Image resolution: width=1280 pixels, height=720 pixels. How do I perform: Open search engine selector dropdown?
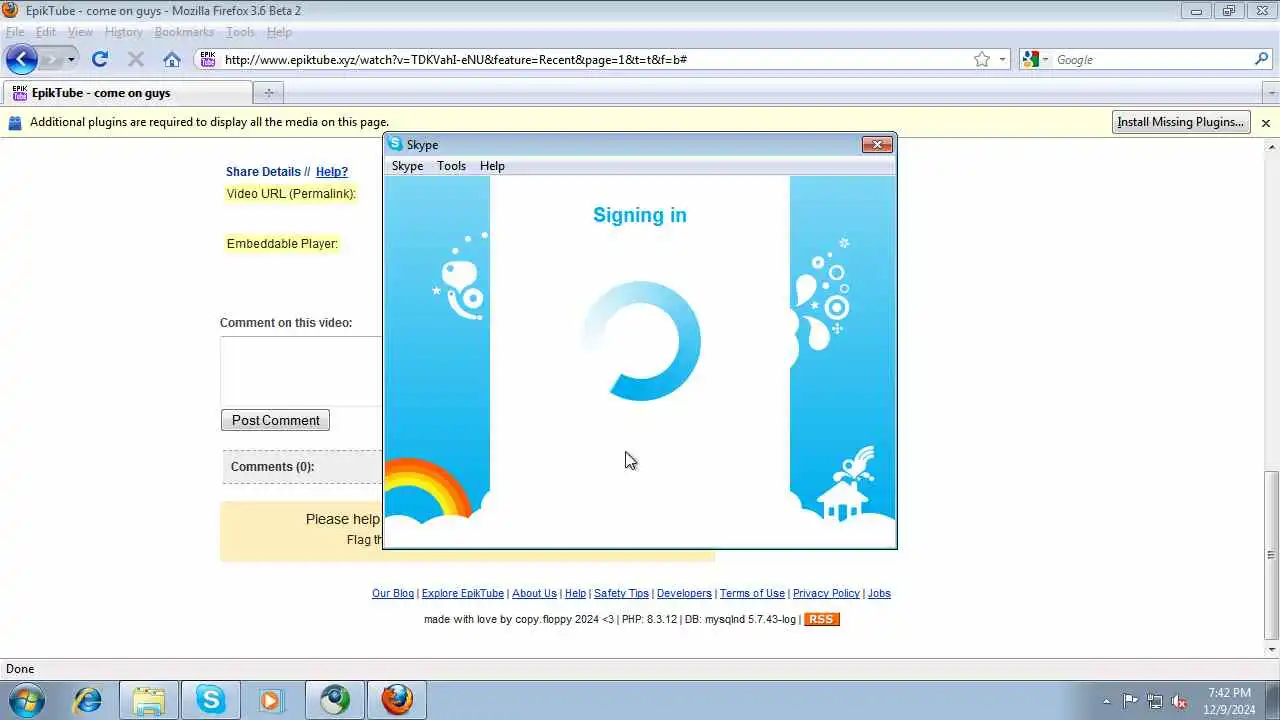[1035, 59]
